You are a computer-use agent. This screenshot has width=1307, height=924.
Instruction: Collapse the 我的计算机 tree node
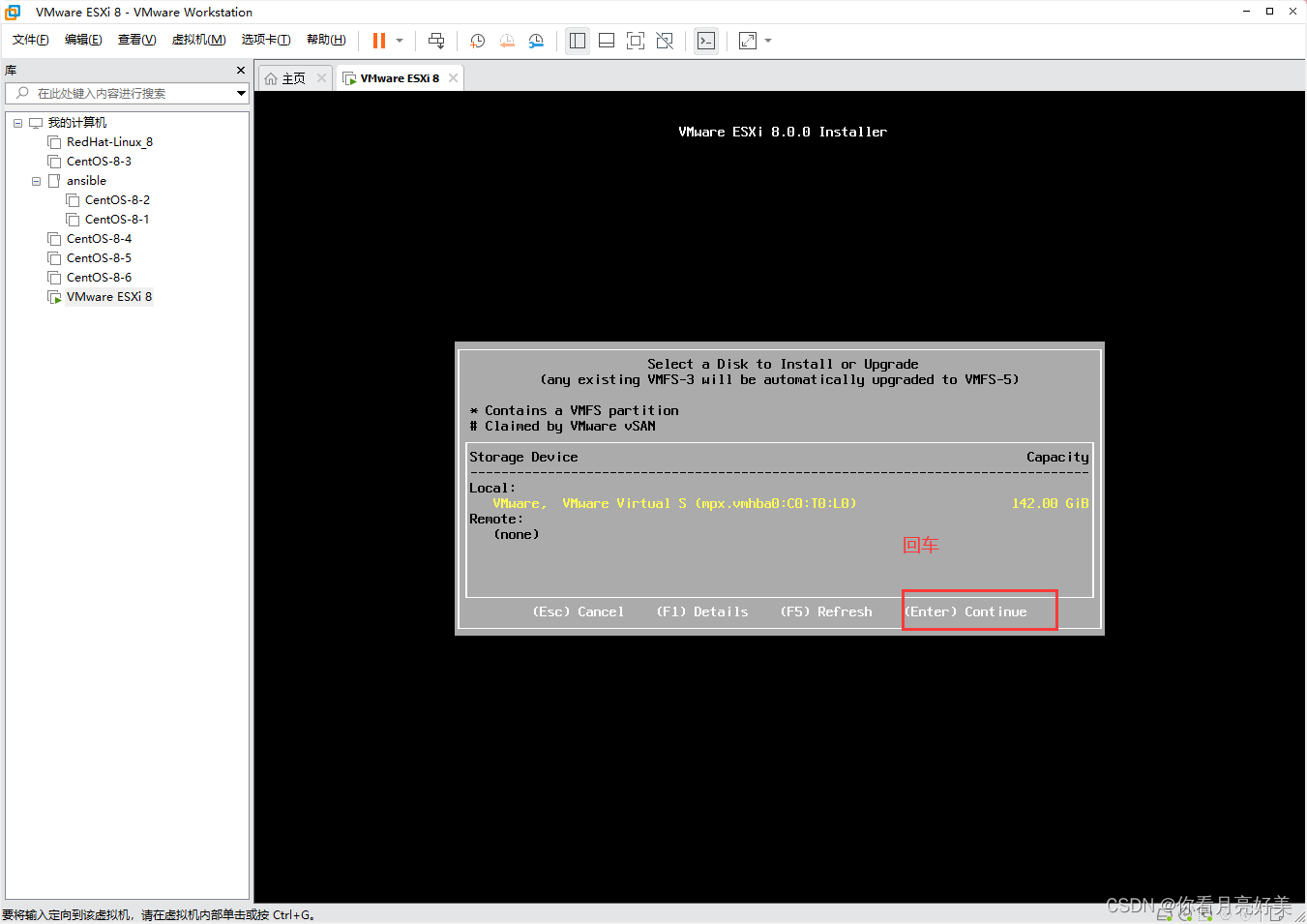pos(17,123)
